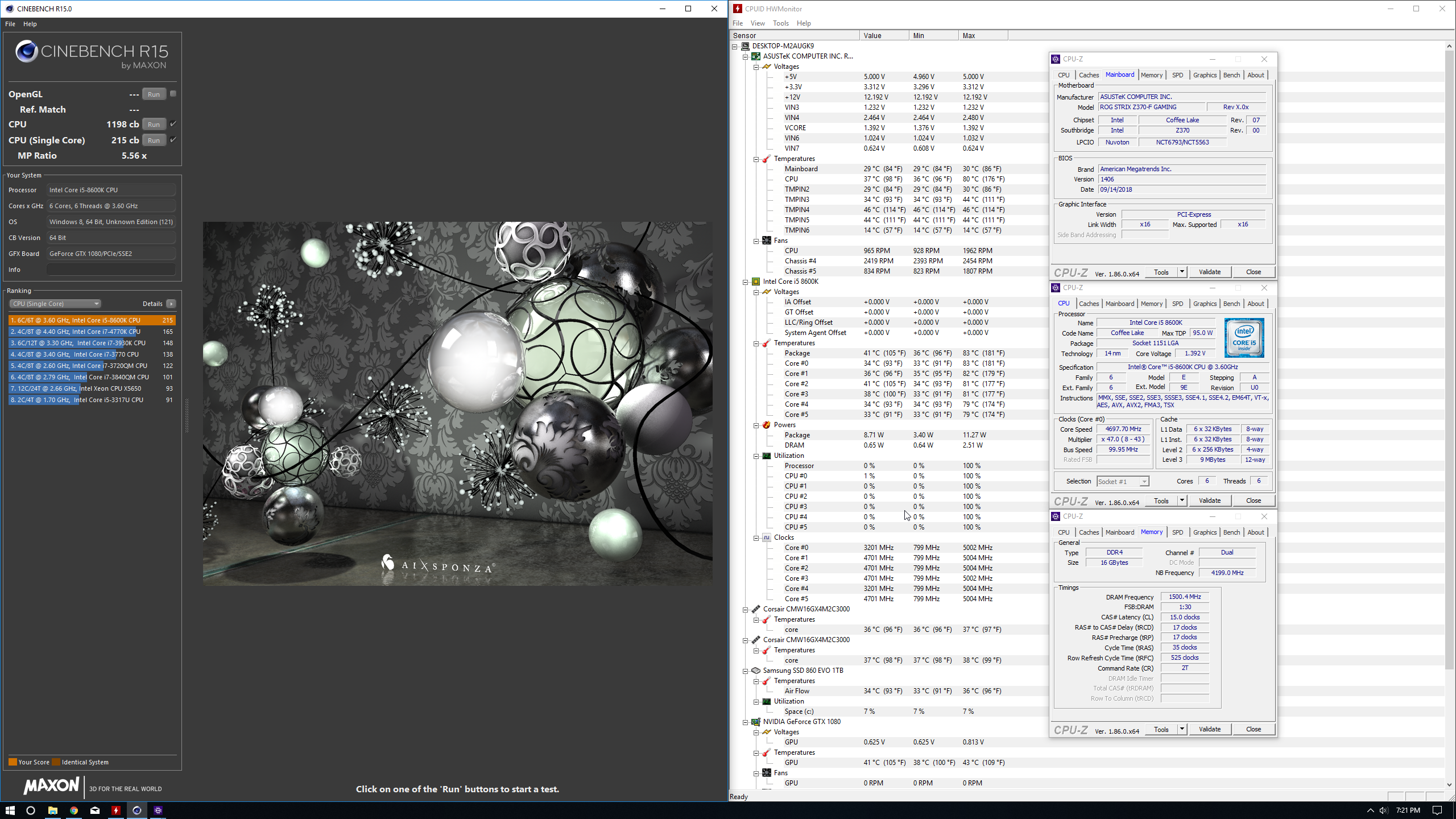Click the first Corsair memory module icon
Screen dimensions: 1456x819
click(x=756, y=609)
